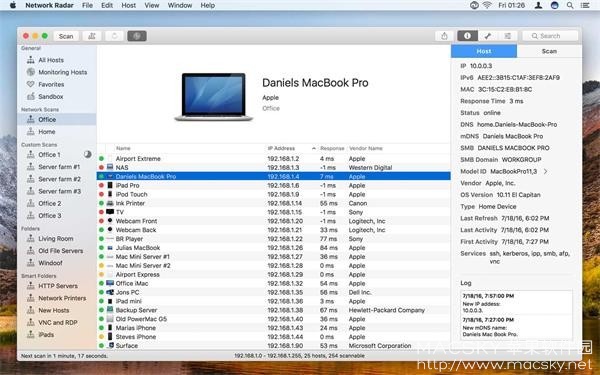Click the MacBook Pro device thumbnail image
600x375 pixels.
tap(214, 97)
